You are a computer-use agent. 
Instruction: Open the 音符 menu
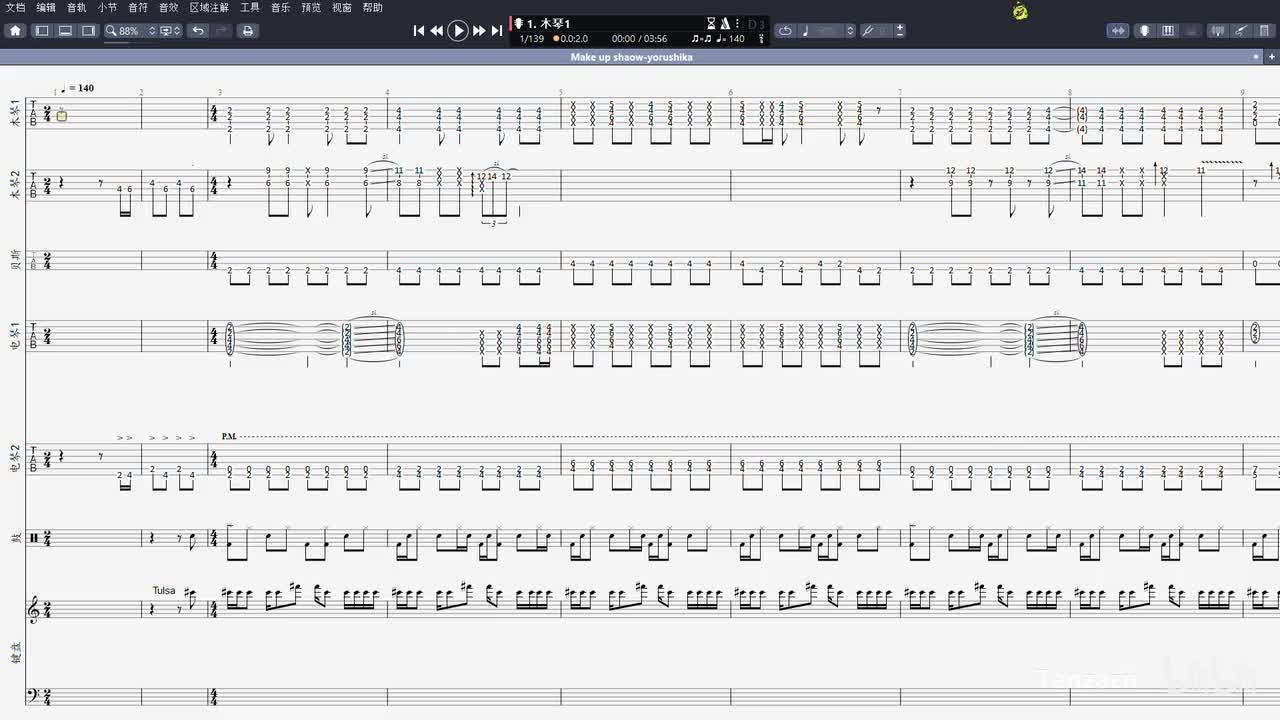(138, 7)
